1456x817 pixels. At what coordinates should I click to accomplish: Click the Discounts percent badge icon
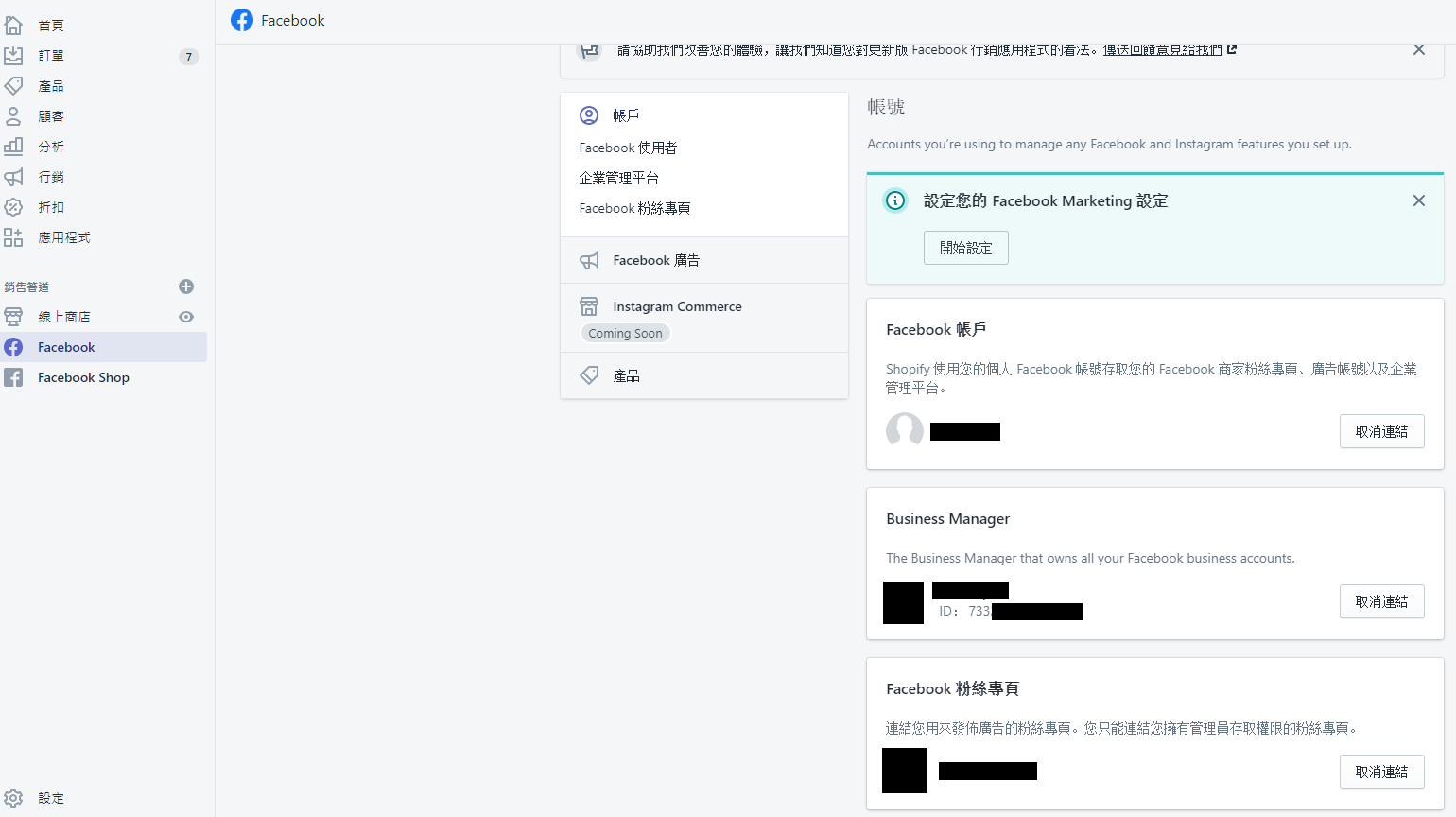tap(13, 207)
